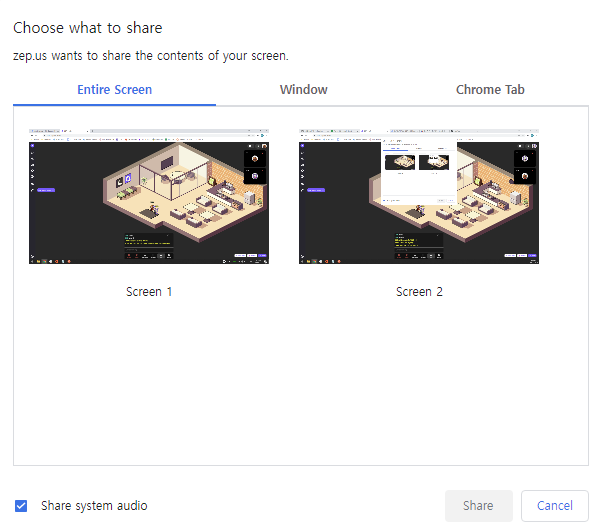Switch to the Entire Screen tab
This screenshot has width=601, height=531.
point(115,90)
